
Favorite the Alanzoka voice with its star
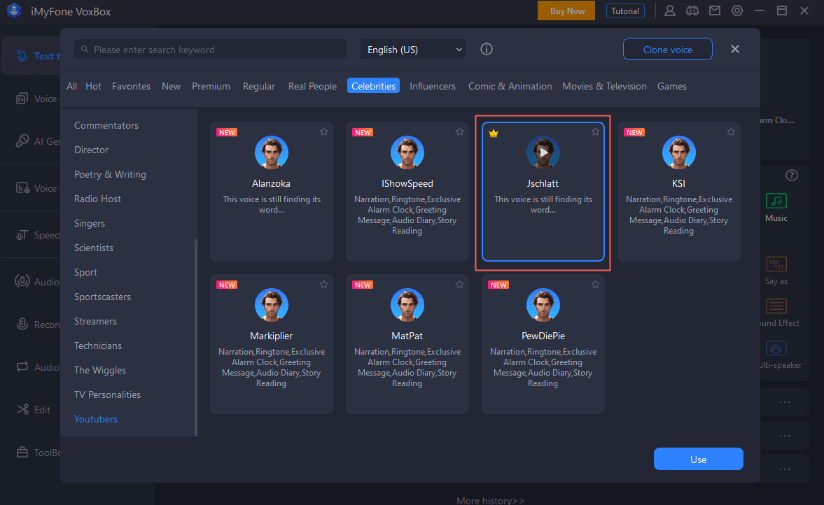pyautogui.click(x=324, y=132)
